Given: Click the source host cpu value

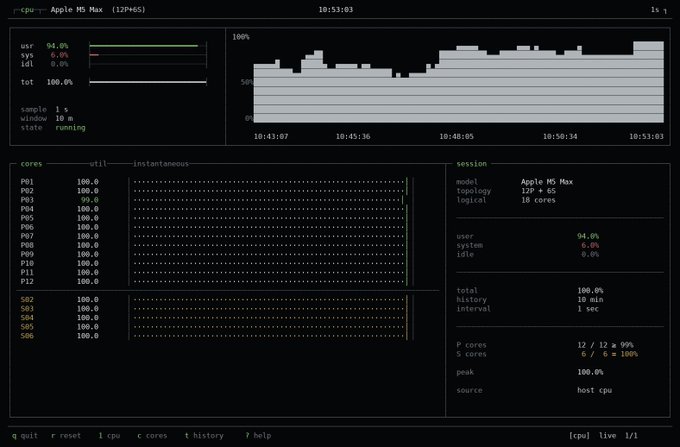Looking at the screenshot, I should [x=595, y=390].
